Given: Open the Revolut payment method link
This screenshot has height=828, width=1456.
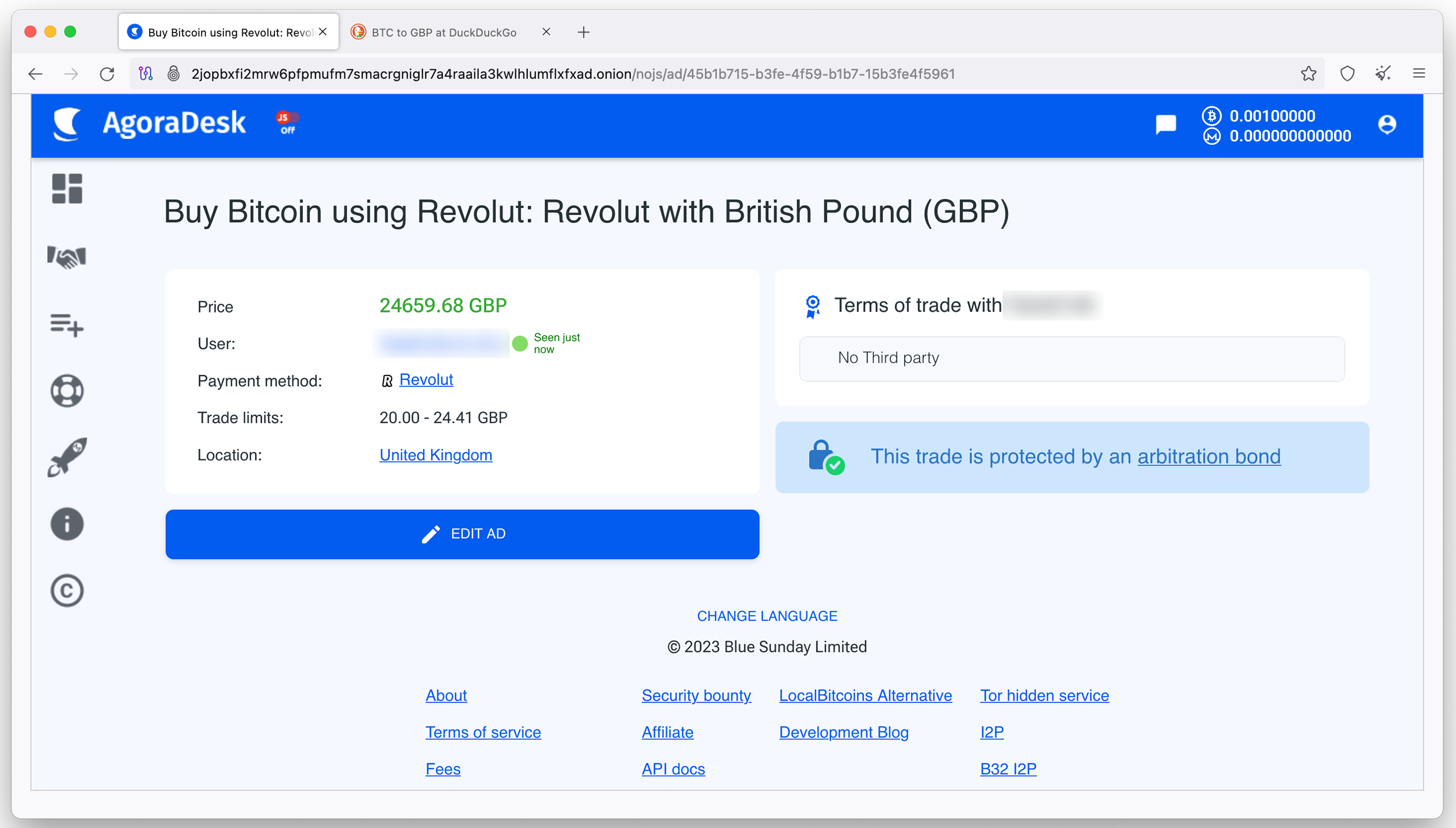Looking at the screenshot, I should coord(426,380).
